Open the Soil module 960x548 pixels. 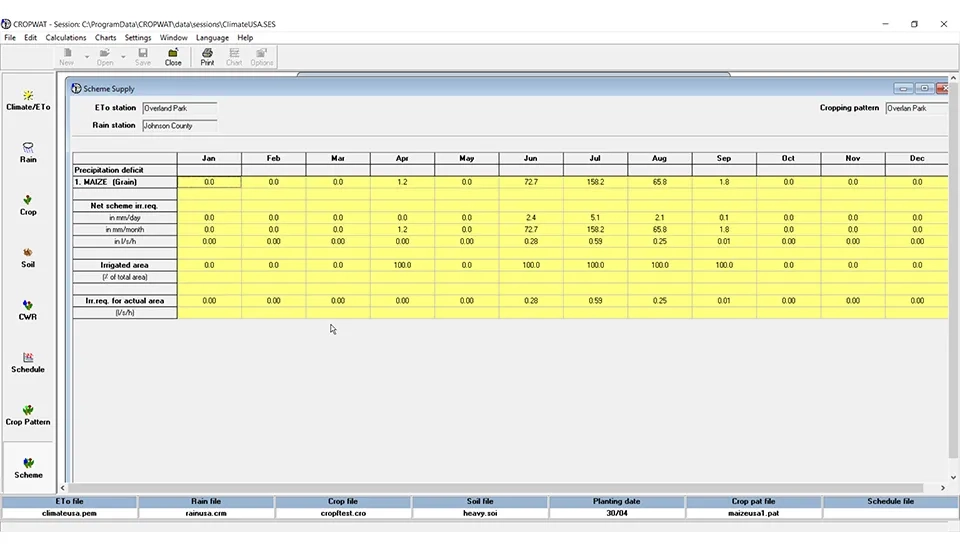click(x=28, y=257)
